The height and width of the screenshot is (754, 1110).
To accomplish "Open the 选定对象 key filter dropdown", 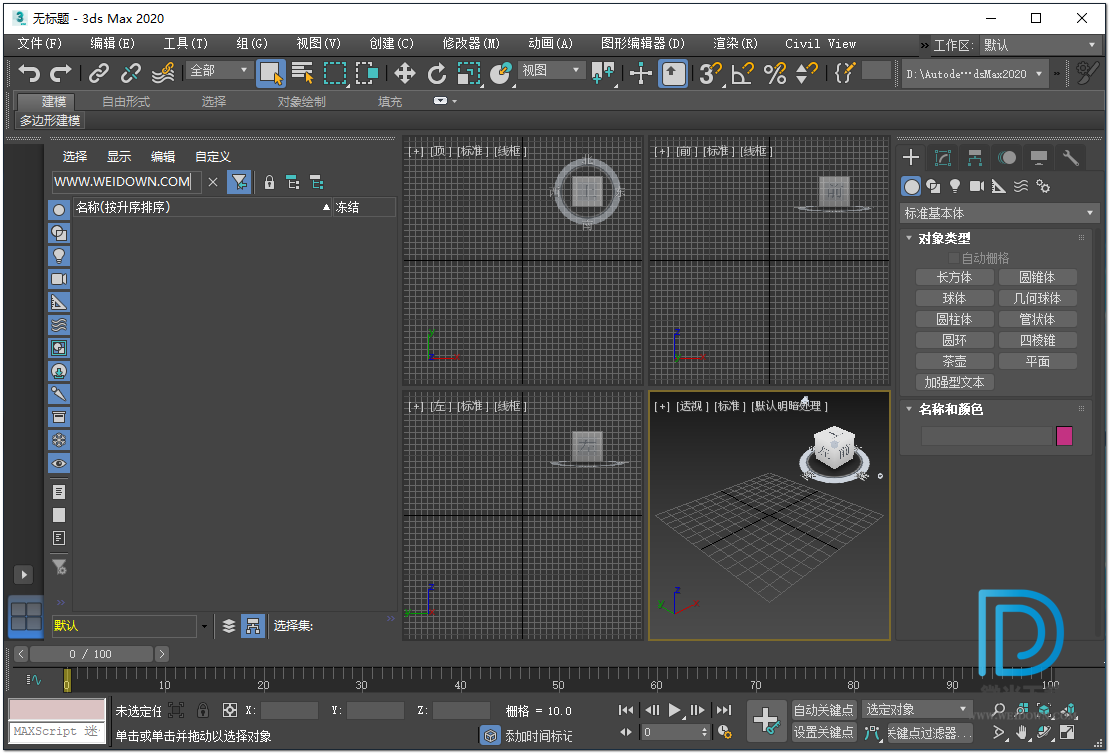I will pyautogui.click(x=917, y=710).
